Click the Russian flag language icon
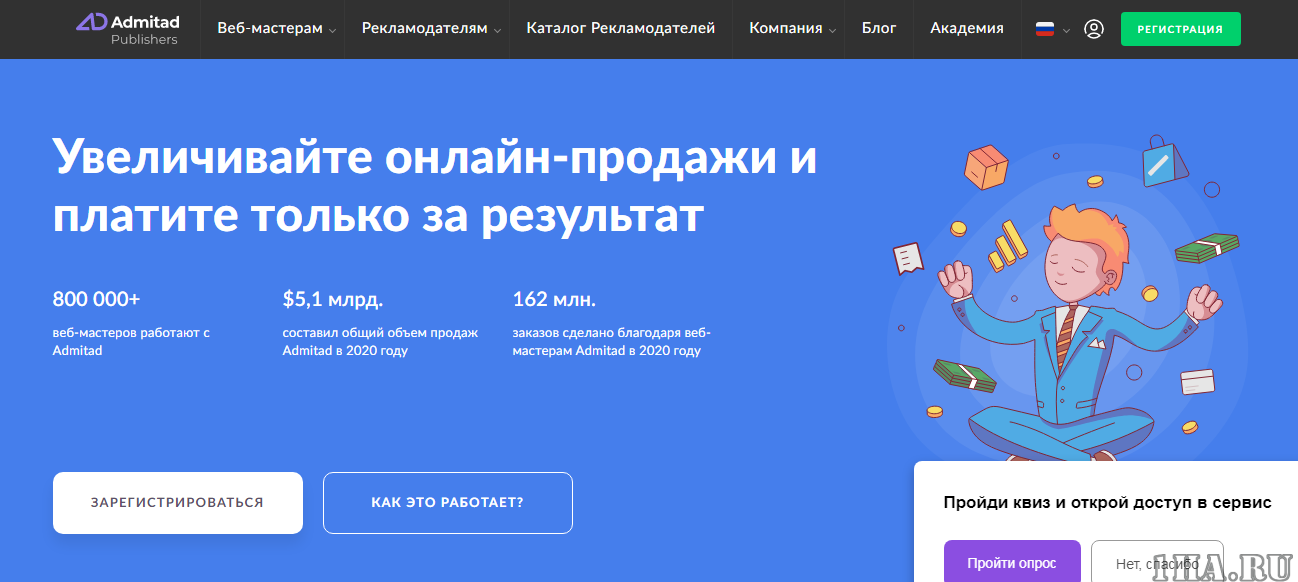 1044,29
